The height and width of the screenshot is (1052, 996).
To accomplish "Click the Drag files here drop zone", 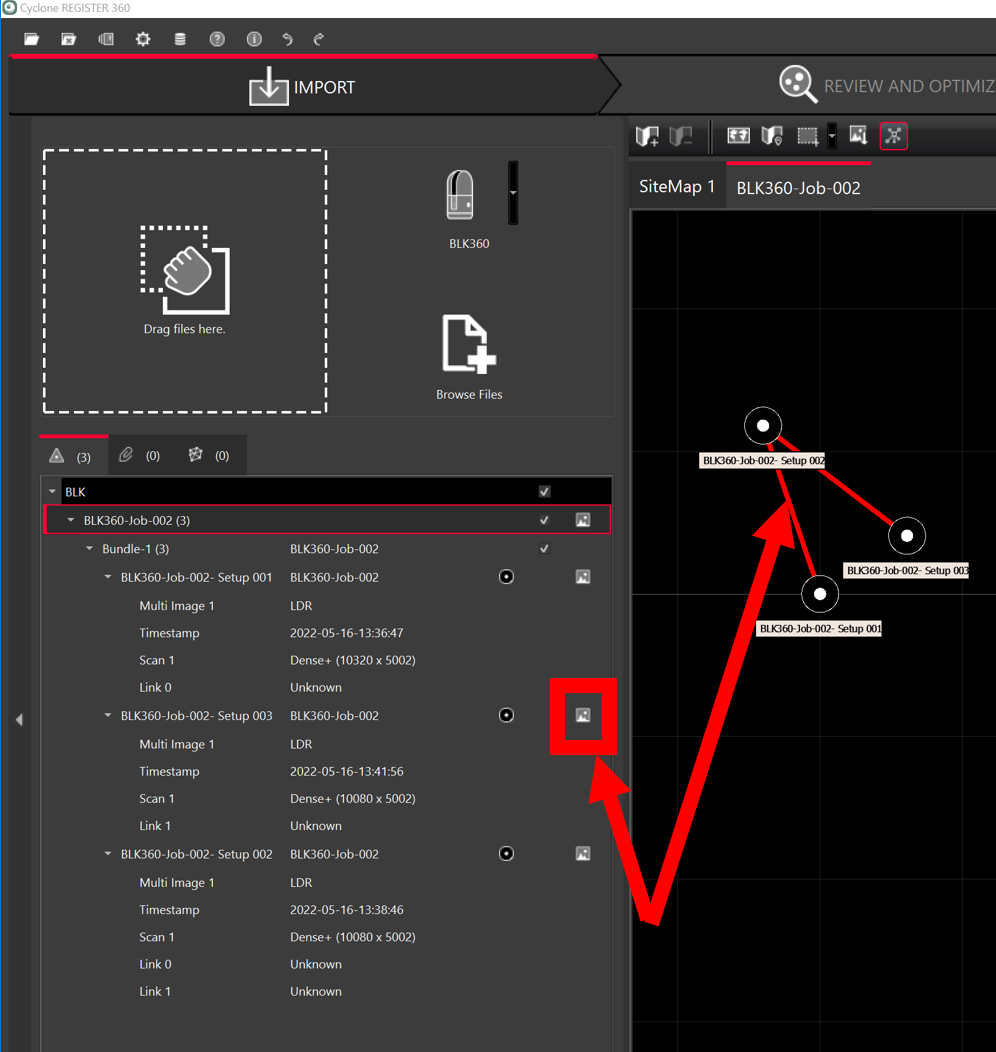I will (x=185, y=281).
